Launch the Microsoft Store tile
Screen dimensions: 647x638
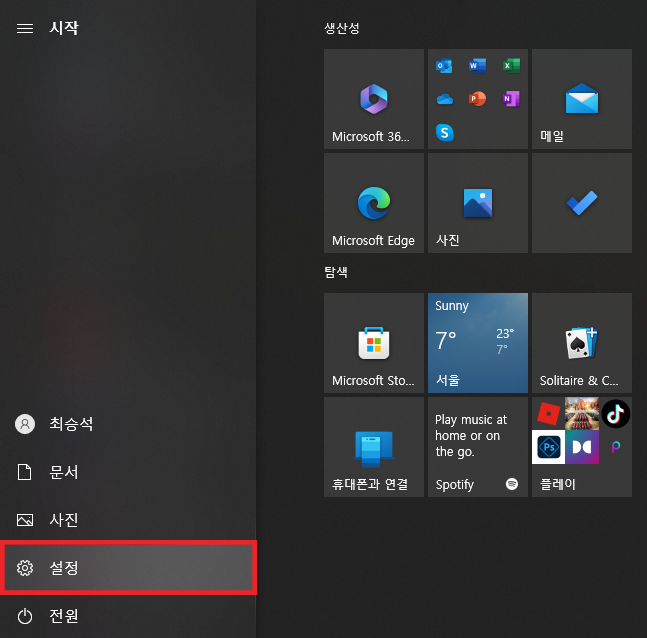click(x=373, y=343)
